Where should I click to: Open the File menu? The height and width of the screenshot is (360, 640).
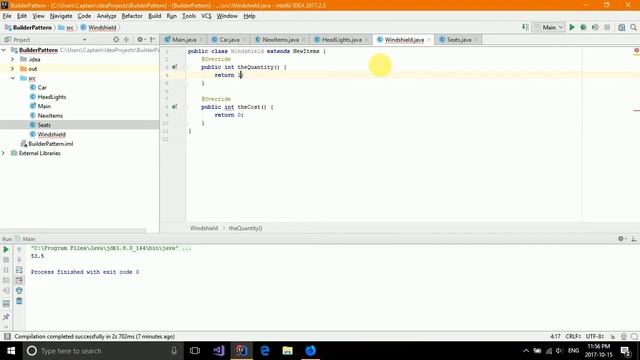click(x=7, y=16)
